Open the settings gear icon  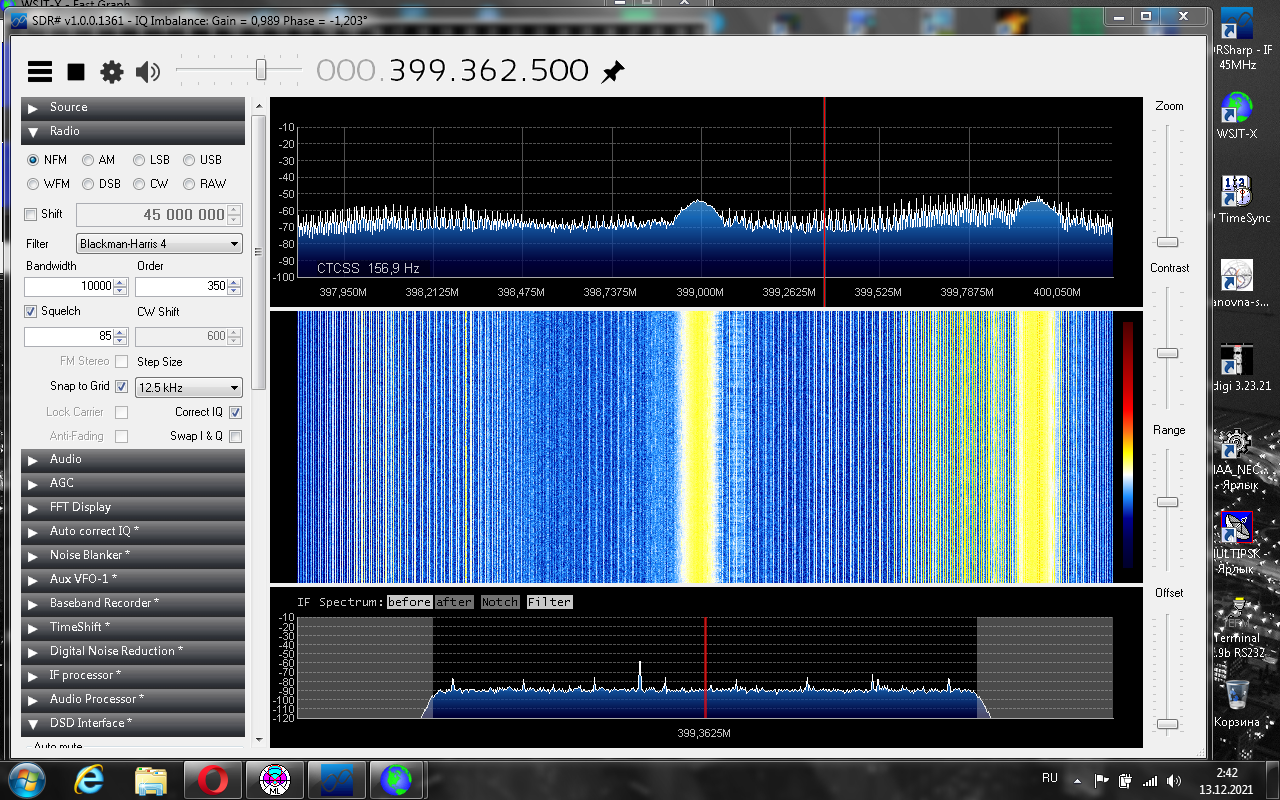[112, 71]
